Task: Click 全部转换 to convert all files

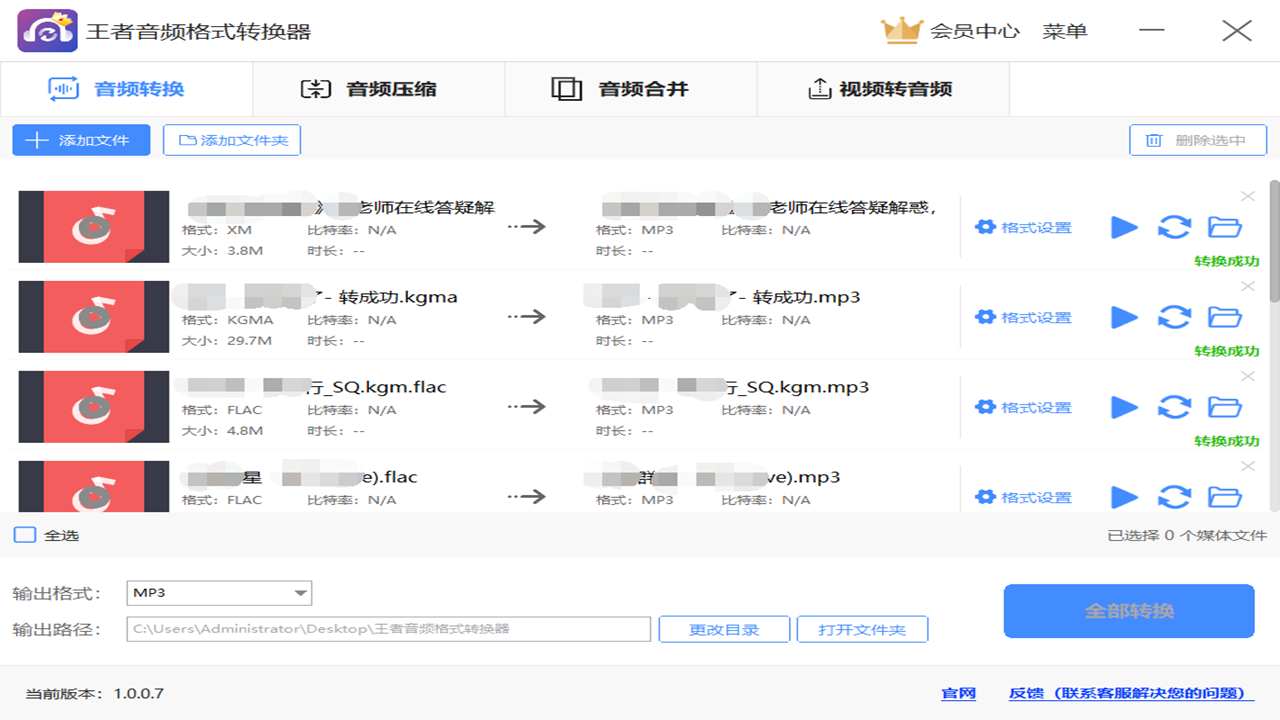Action: tap(1128, 610)
